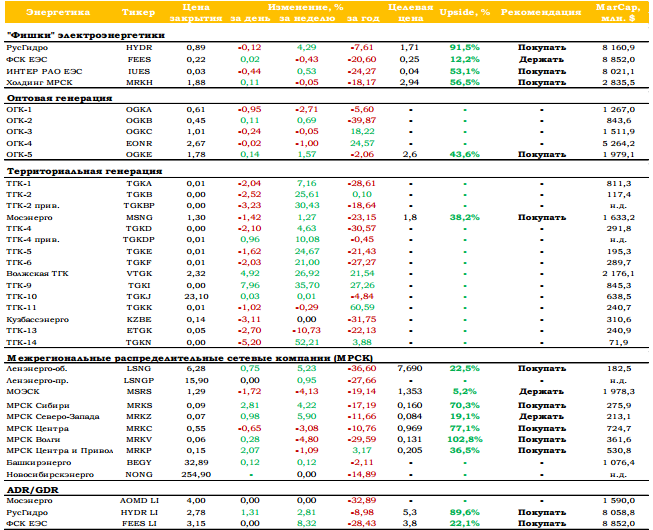The width and height of the screenshot is (653, 530).
Task: Select the Рекомендация column header
Action: point(541,12)
